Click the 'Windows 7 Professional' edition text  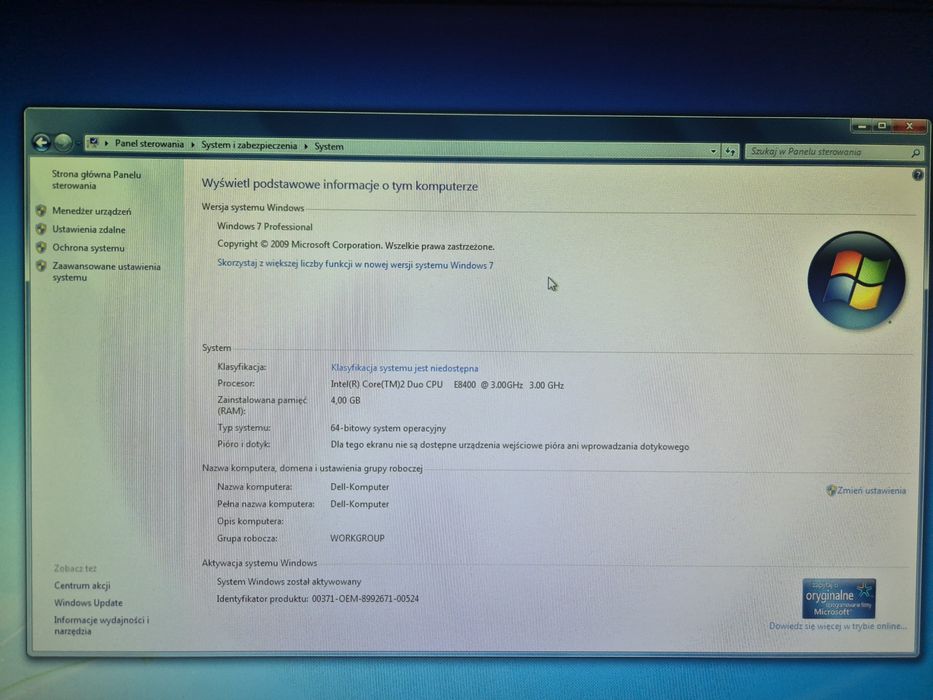pos(264,227)
